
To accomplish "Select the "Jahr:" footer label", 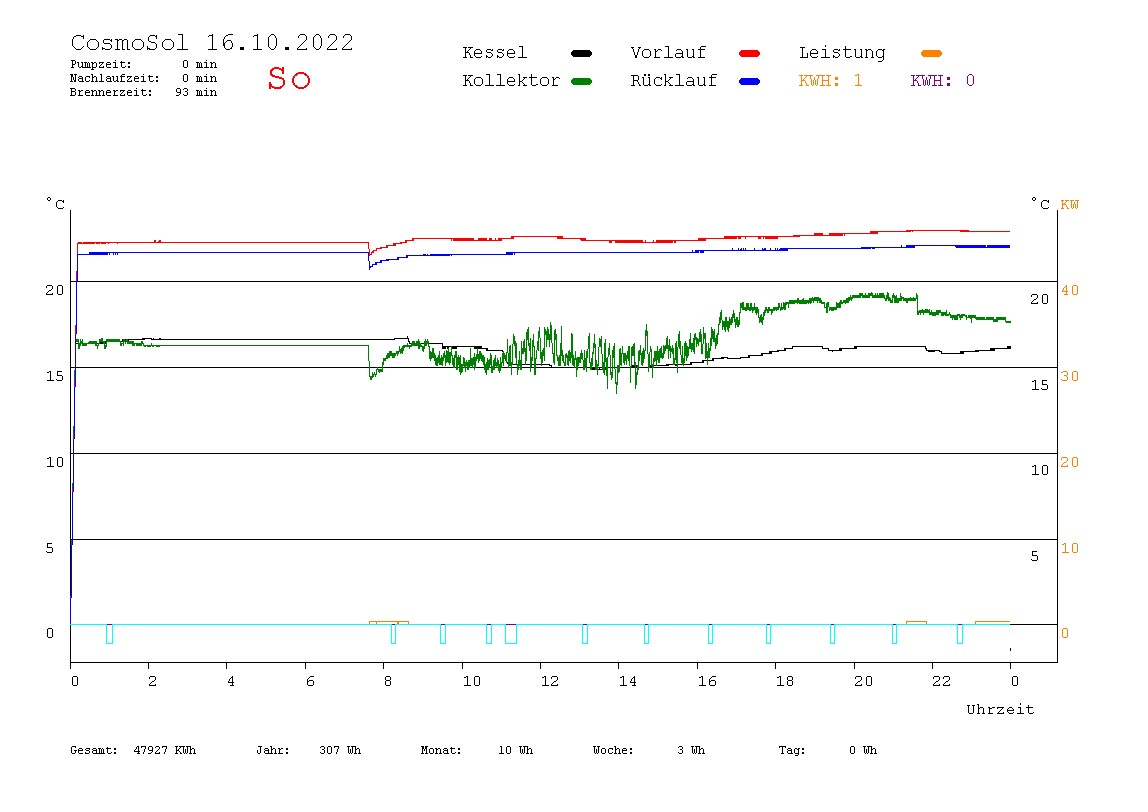I will point(272,750).
